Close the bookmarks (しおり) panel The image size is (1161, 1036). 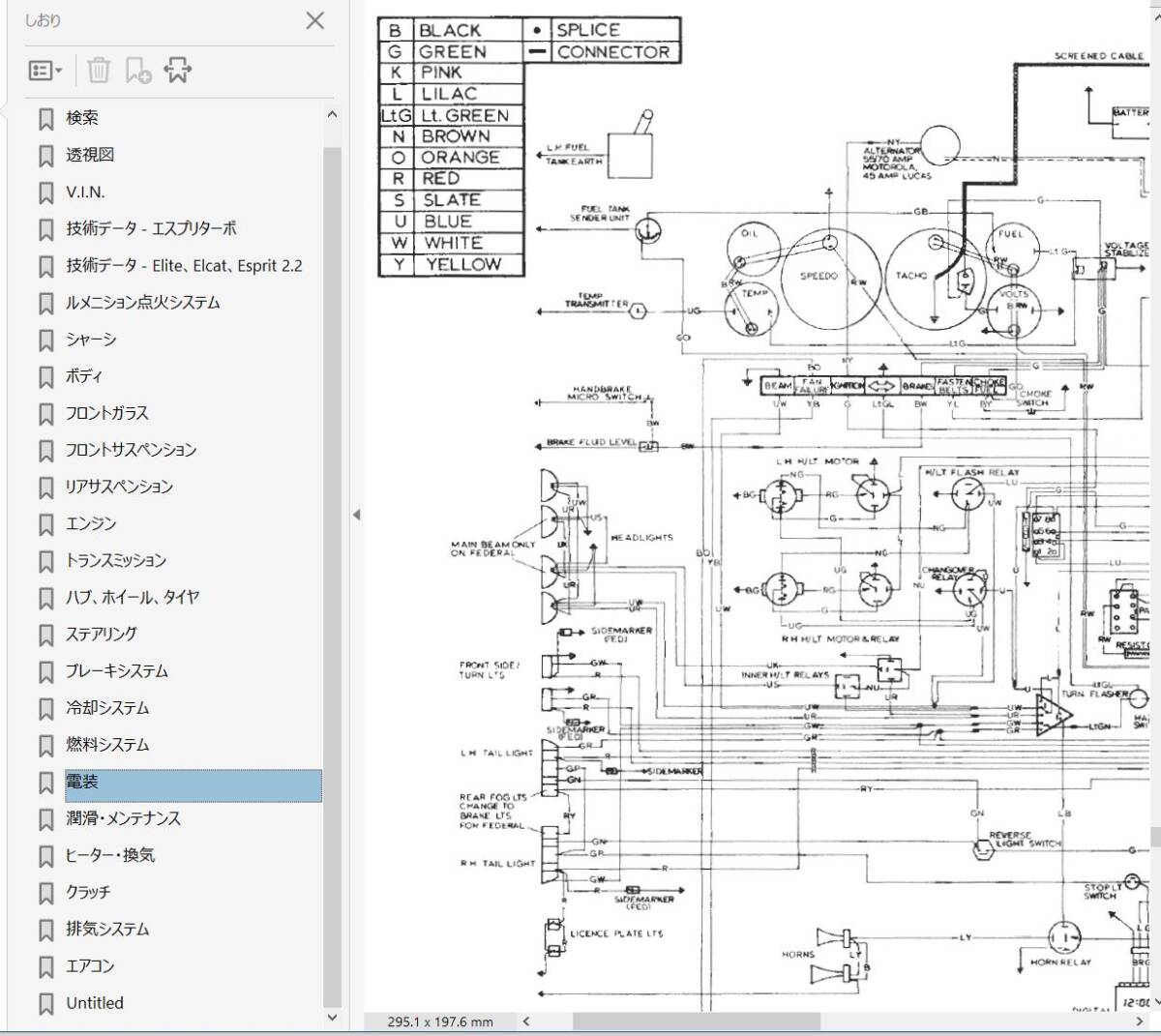coord(315,20)
